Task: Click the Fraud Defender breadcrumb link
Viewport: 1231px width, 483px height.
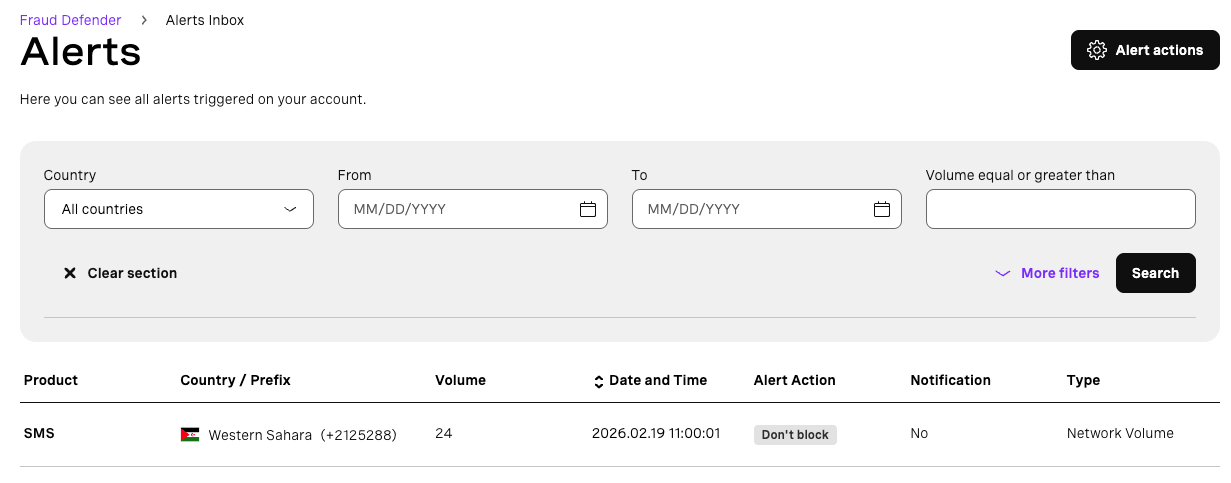Action: pyautogui.click(x=71, y=20)
